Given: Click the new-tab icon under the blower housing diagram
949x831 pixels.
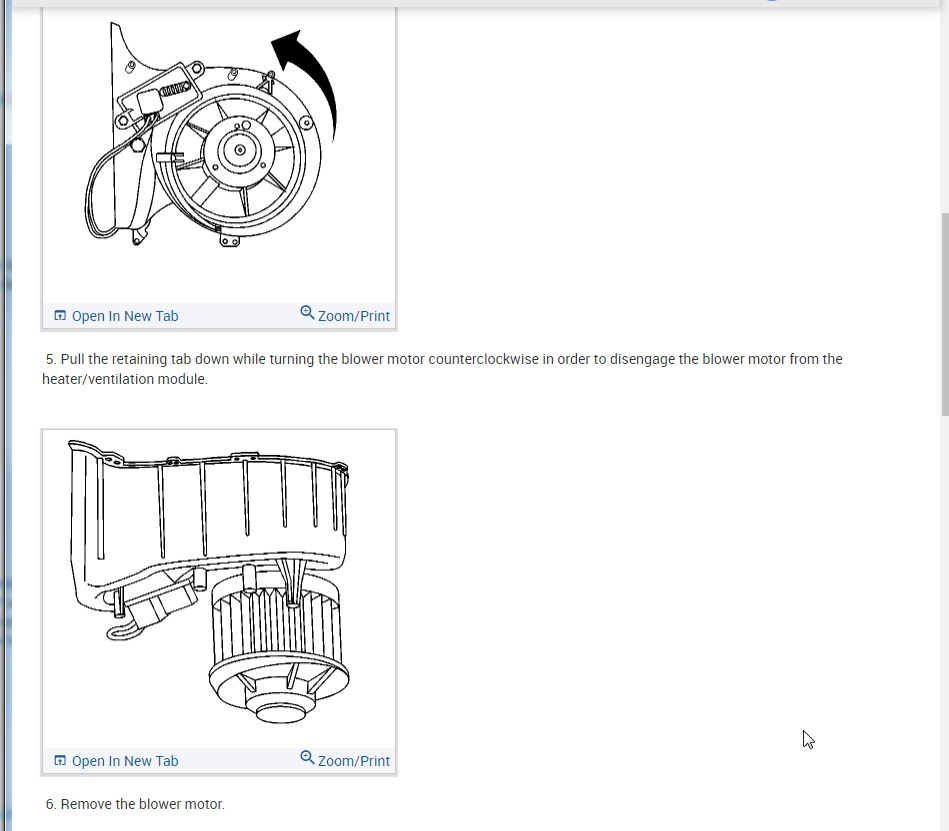Looking at the screenshot, I should click(60, 761).
